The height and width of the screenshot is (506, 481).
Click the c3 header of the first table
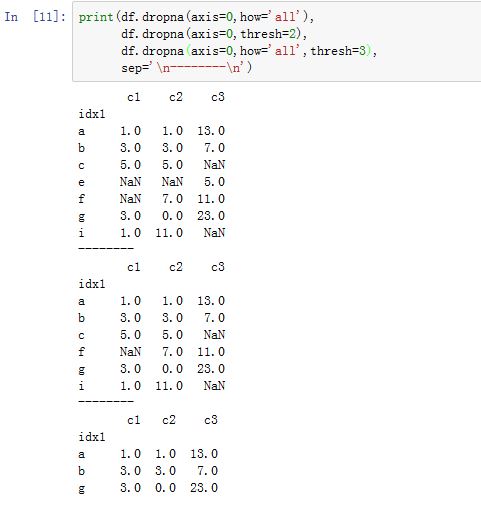click(218, 97)
